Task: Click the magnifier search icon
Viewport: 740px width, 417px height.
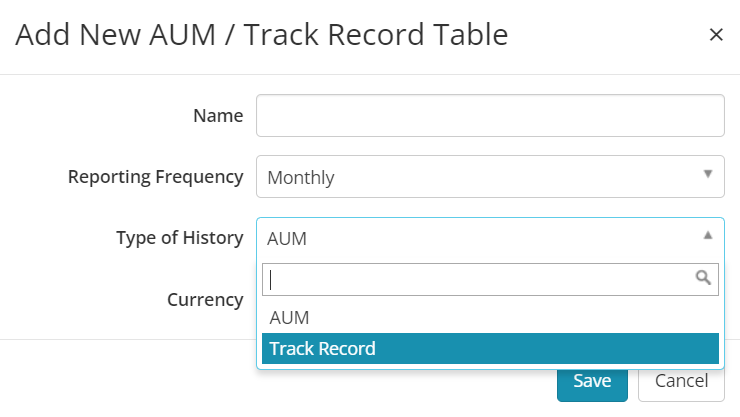Action: point(703,277)
